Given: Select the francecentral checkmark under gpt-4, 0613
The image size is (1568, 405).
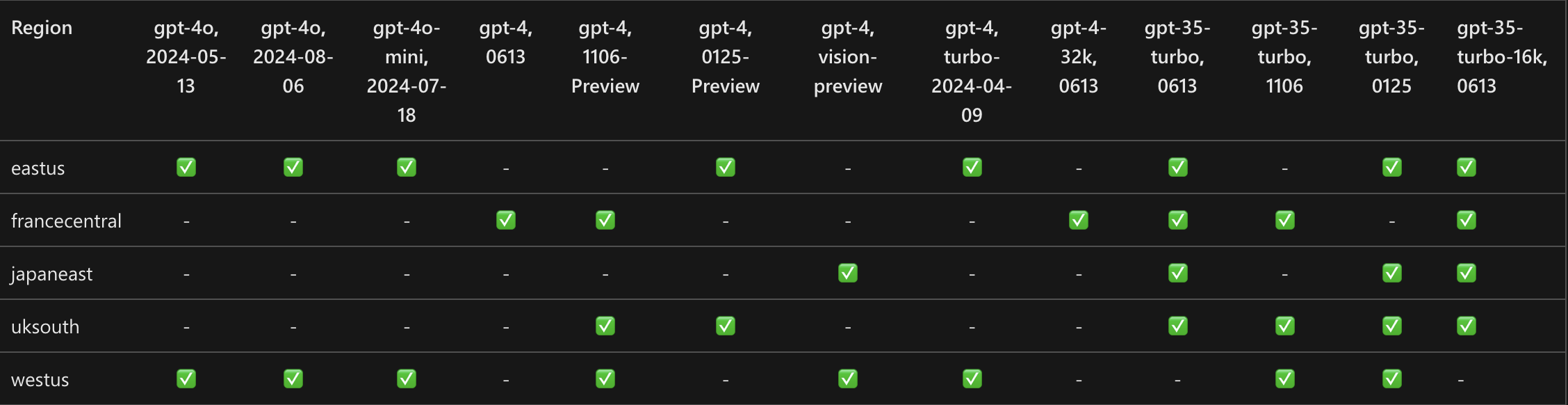Looking at the screenshot, I should [x=506, y=221].
